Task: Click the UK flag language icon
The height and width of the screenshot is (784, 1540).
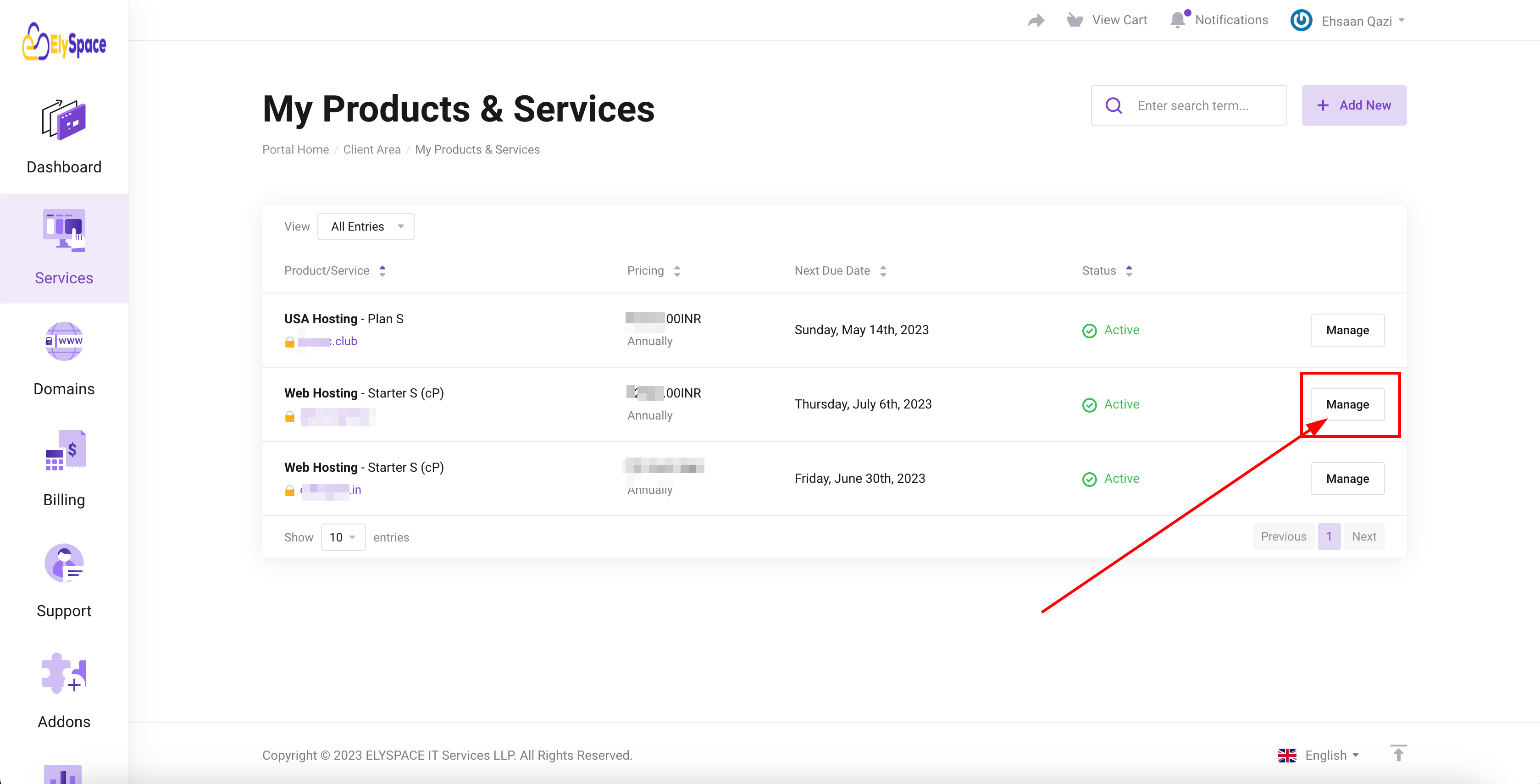Action: 1286,755
